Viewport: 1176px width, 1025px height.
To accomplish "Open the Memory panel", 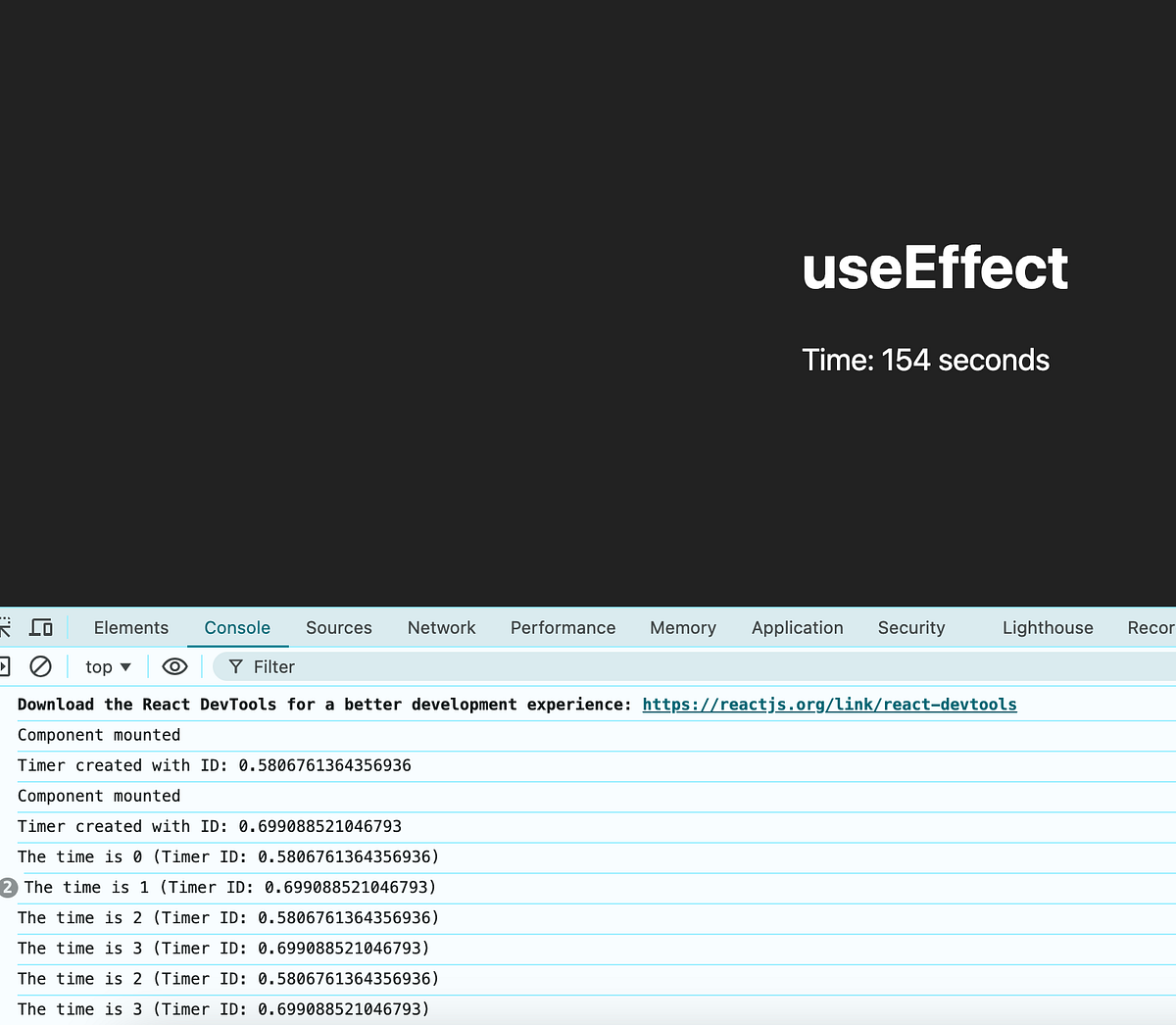I will coord(683,627).
